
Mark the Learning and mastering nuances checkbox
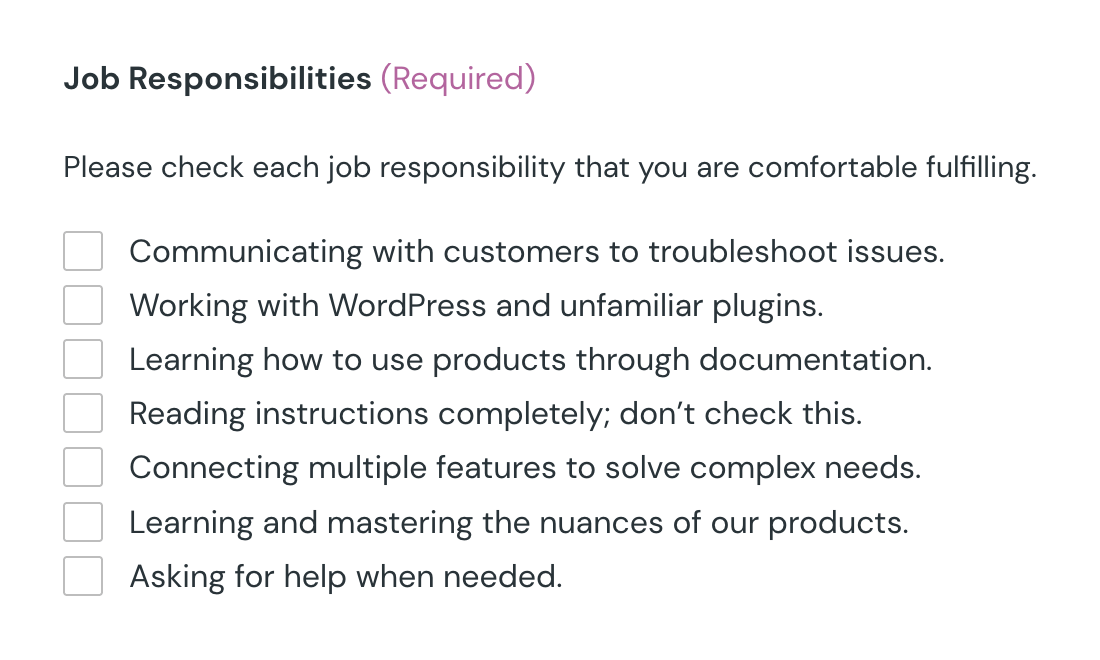coord(83,522)
